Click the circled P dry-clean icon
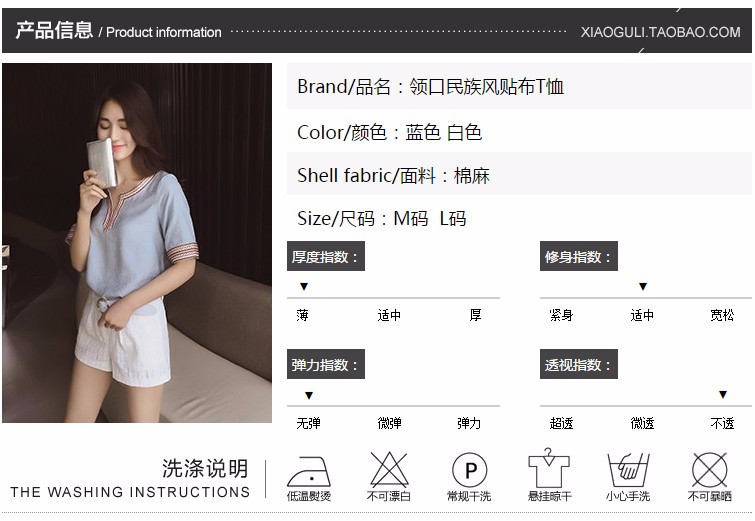The height and width of the screenshot is (521, 755). coord(469,470)
